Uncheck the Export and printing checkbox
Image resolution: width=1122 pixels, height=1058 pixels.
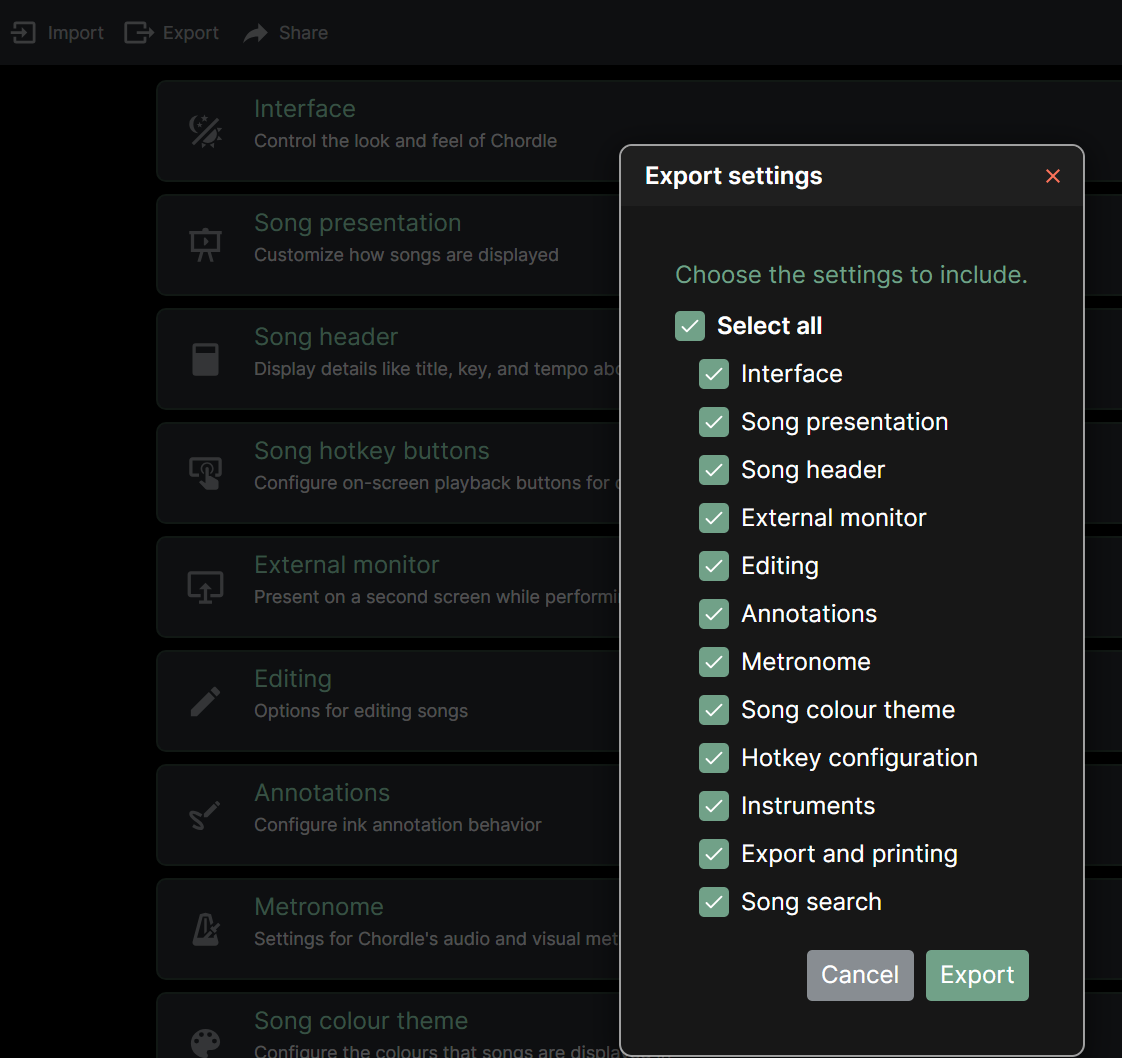pos(714,853)
